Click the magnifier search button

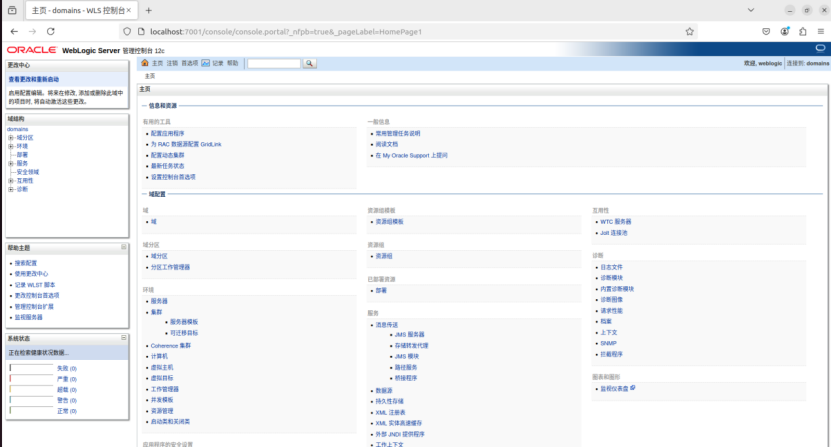(310, 63)
